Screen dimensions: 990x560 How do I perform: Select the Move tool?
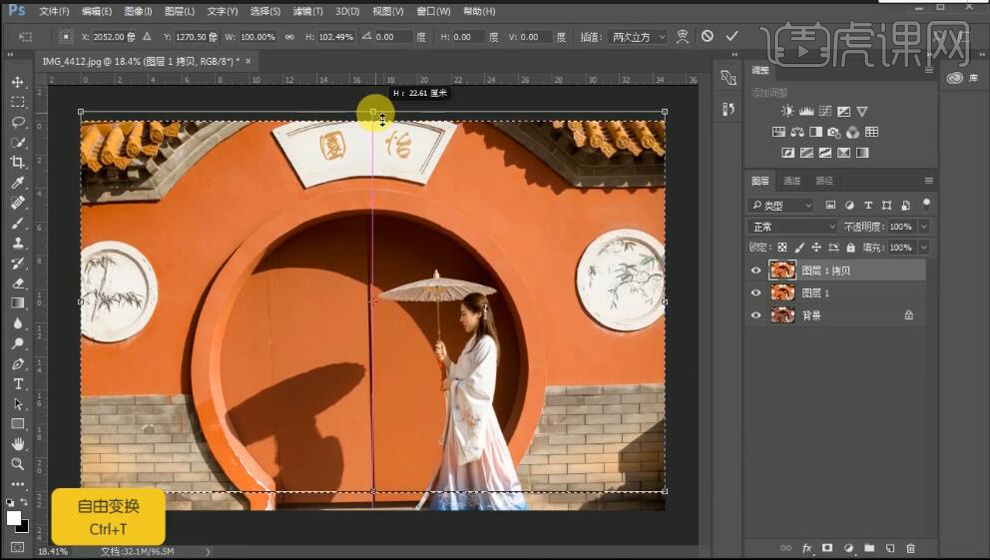pyautogui.click(x=18, y=82)
